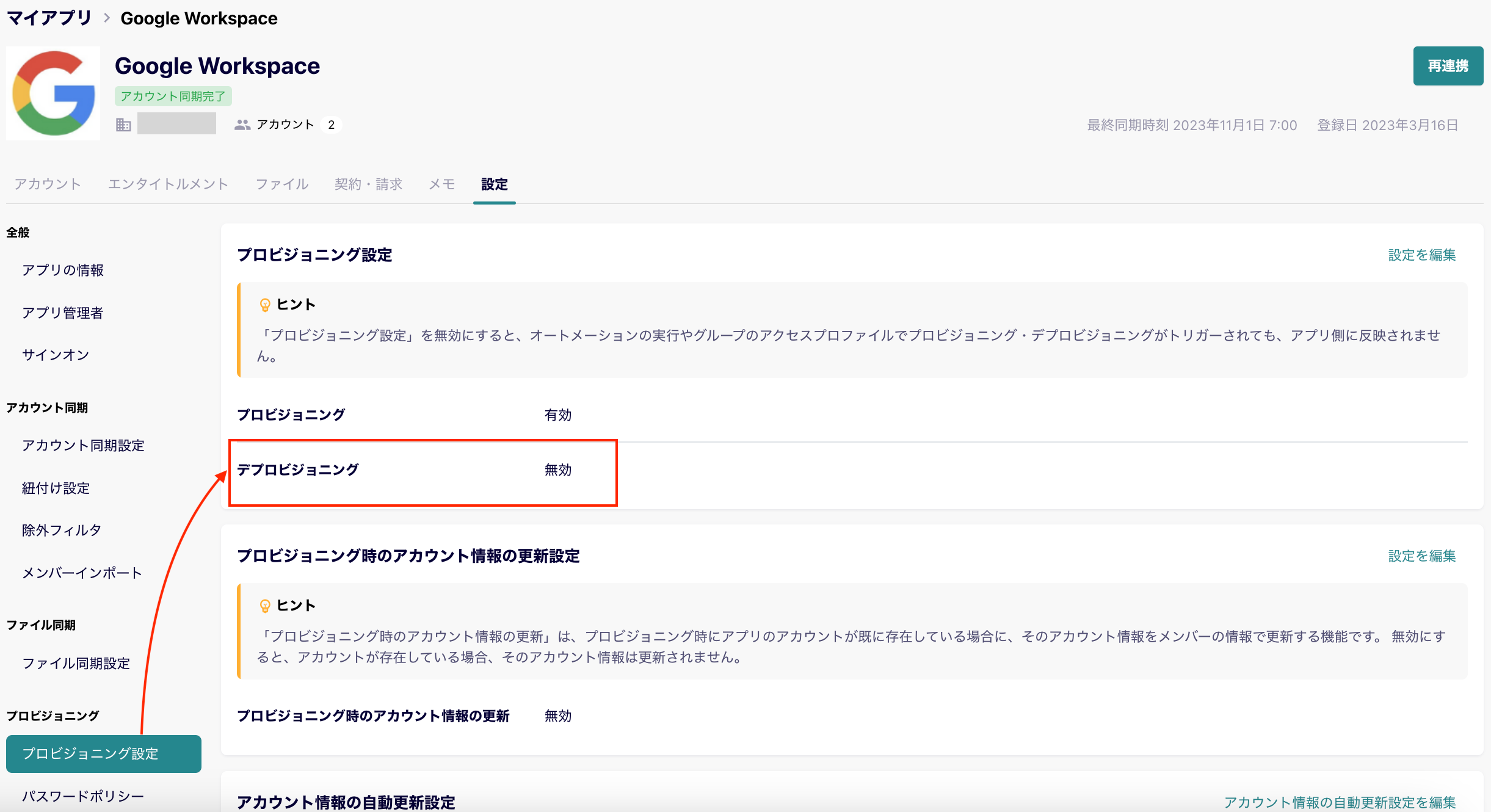Open アプリの情報 in the sidebar
The height and width of the screenshot is (812, 1491).
click(x=63, y=270)
